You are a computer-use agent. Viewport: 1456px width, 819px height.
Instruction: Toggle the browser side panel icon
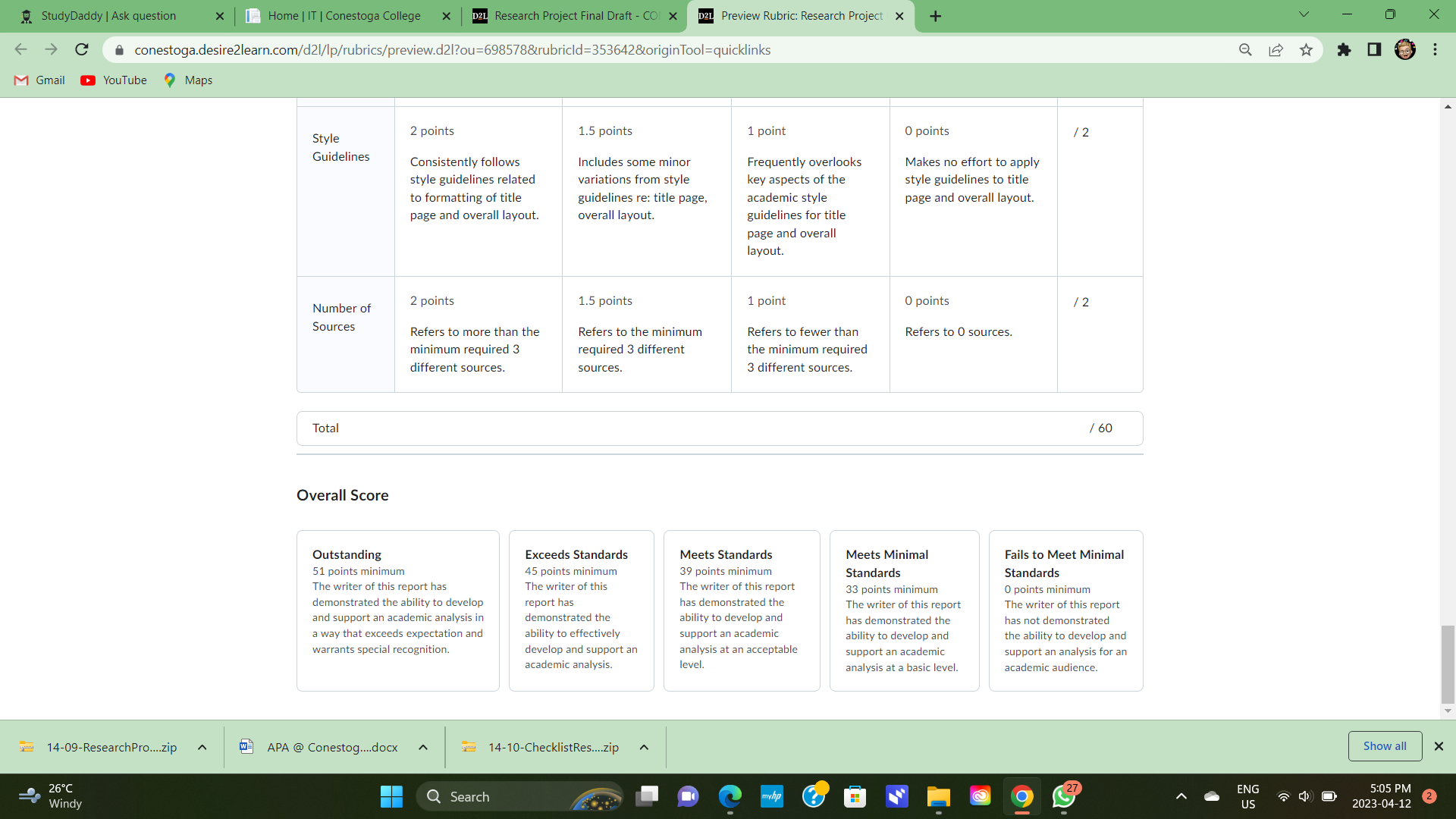tap(1374, 50)
